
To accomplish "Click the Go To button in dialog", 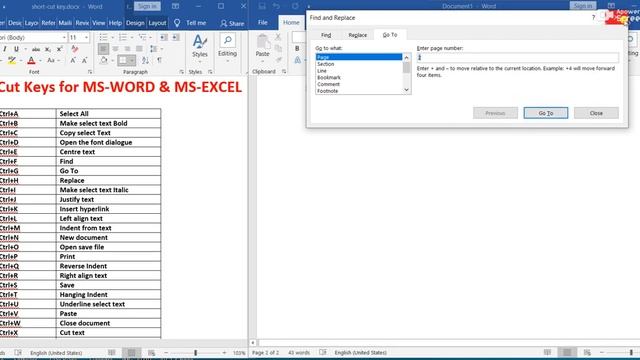I will [546, 113].
